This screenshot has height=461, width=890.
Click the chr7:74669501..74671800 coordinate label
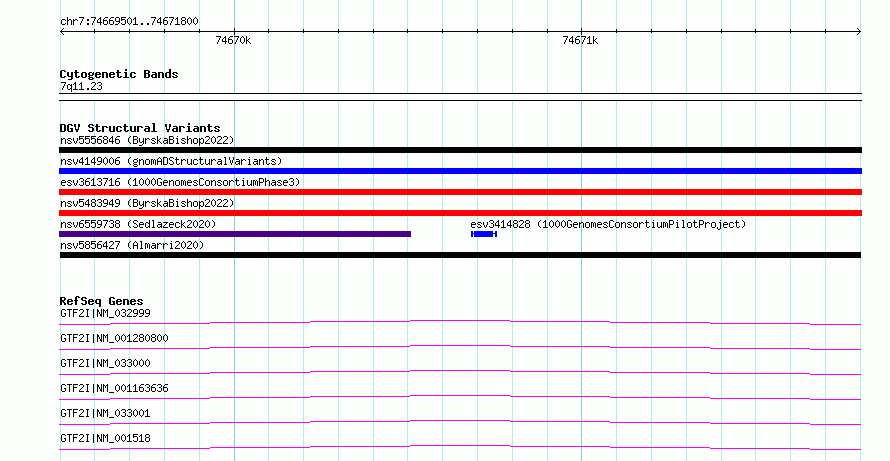129,22
